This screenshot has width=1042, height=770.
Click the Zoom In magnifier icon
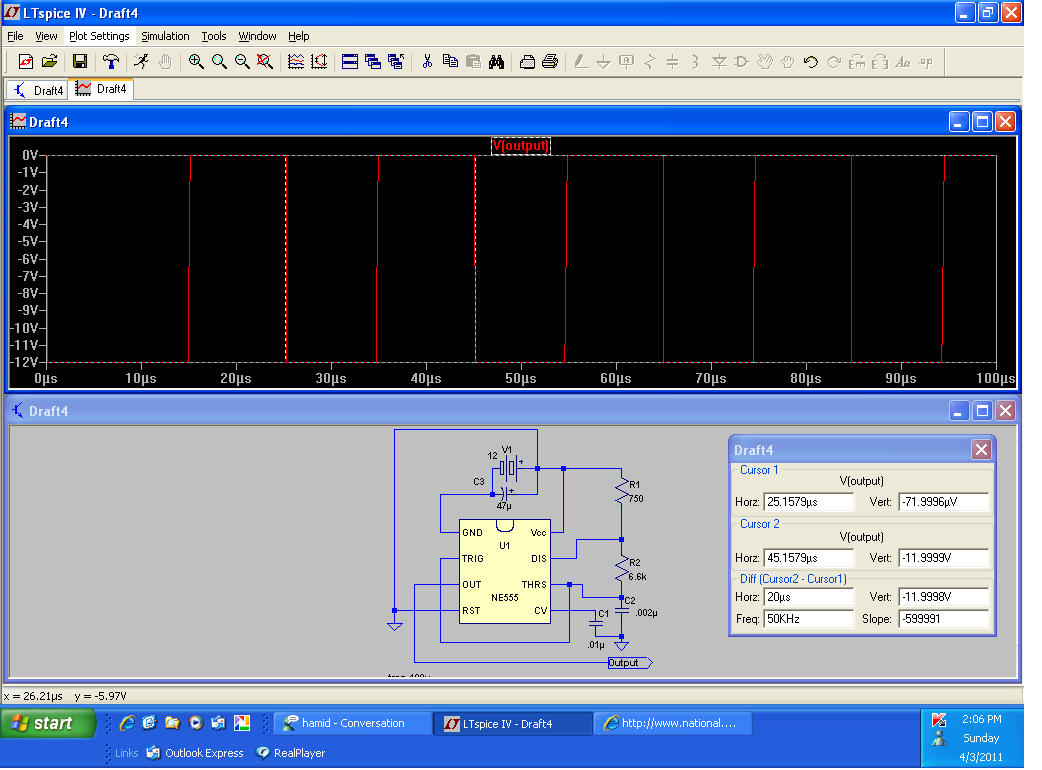tap(195, 62)
